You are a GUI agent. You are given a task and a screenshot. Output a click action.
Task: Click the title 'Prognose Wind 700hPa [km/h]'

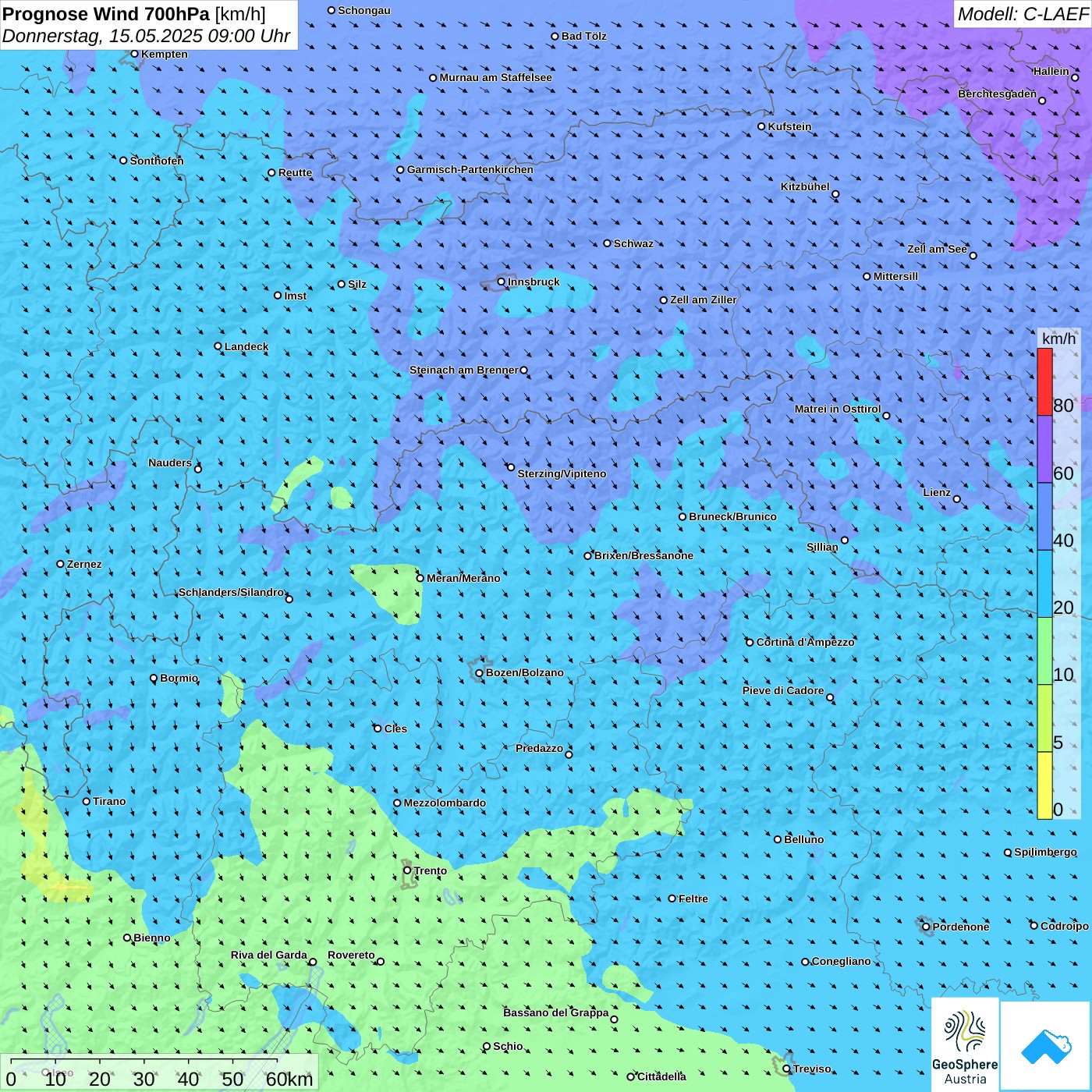pyautogui.click(x=134, y=14)
